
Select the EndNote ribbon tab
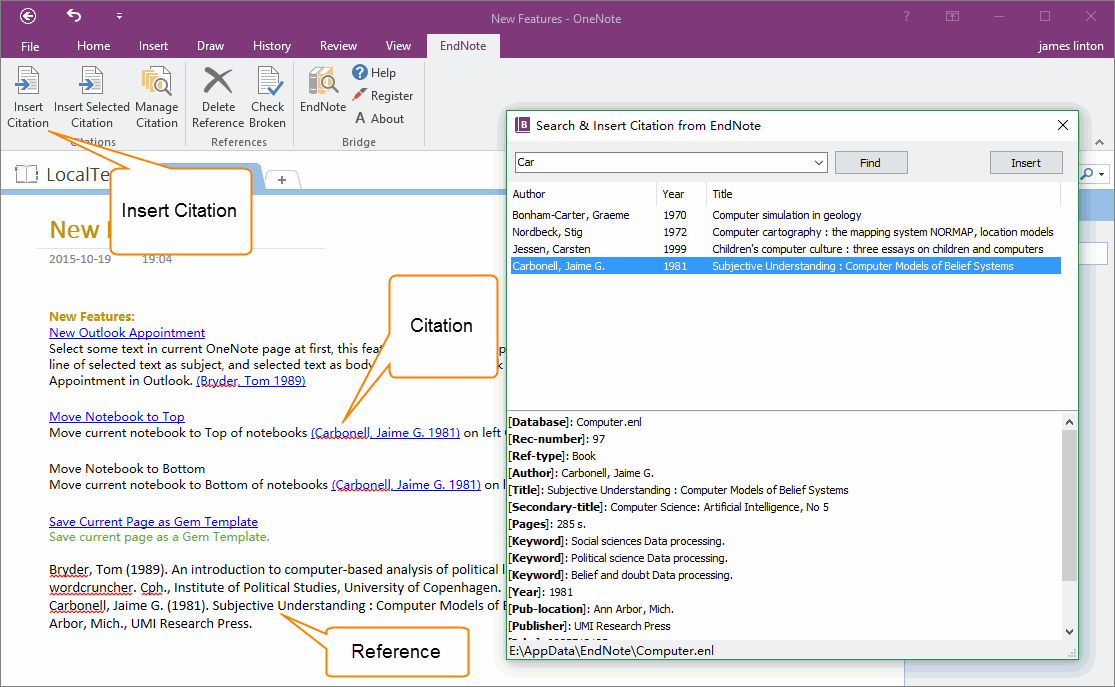tap(463, 46)
